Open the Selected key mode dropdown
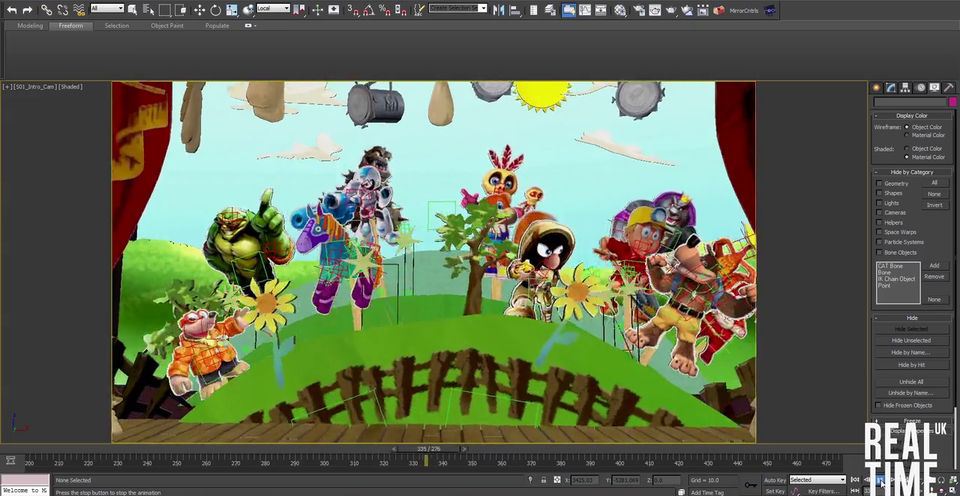 point(817,480)
